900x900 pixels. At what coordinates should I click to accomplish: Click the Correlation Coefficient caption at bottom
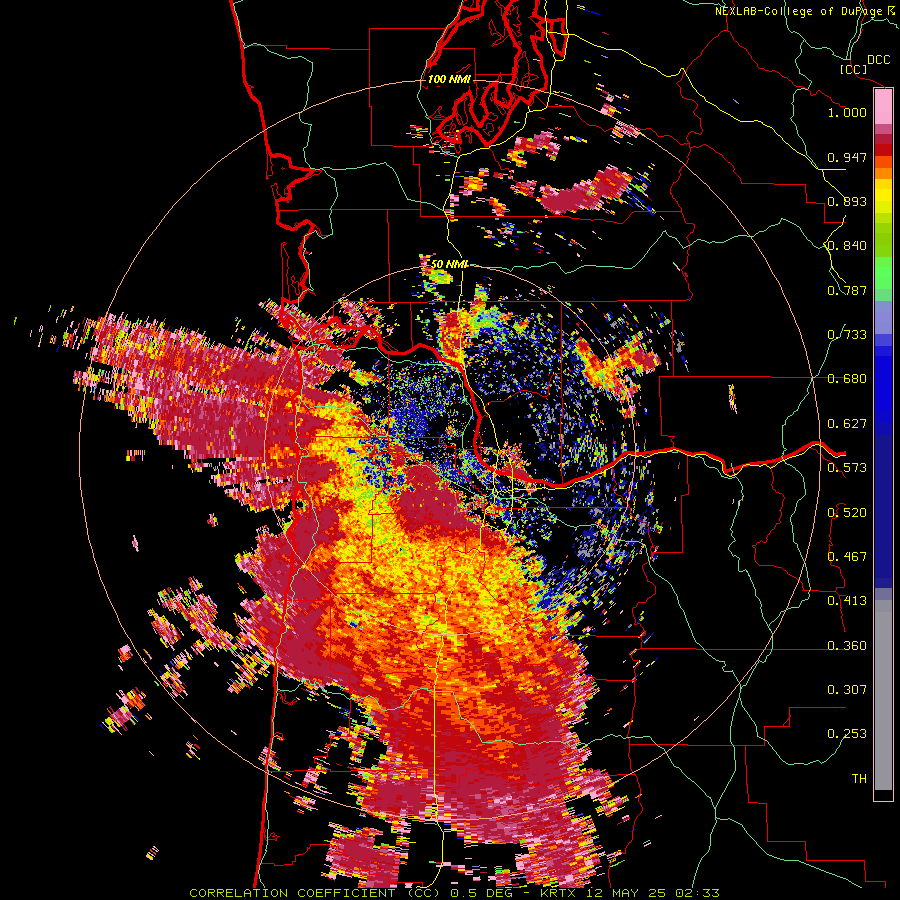click(x=454, y=893)
